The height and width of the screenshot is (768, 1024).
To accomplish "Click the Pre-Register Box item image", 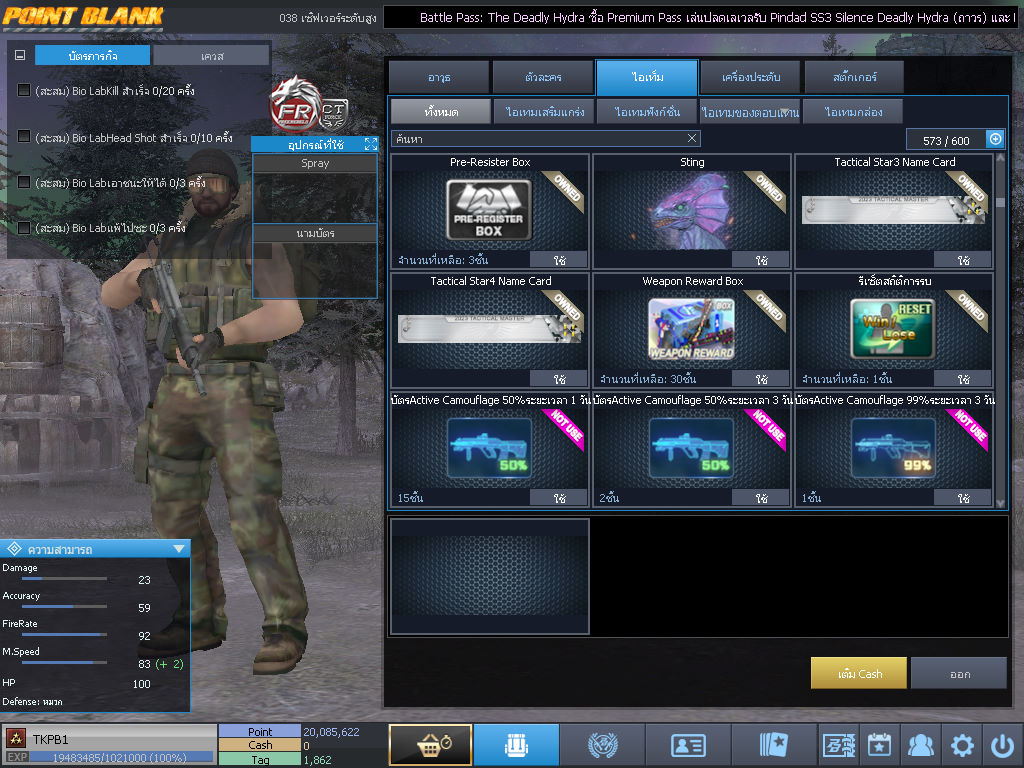I will [489, 210].
